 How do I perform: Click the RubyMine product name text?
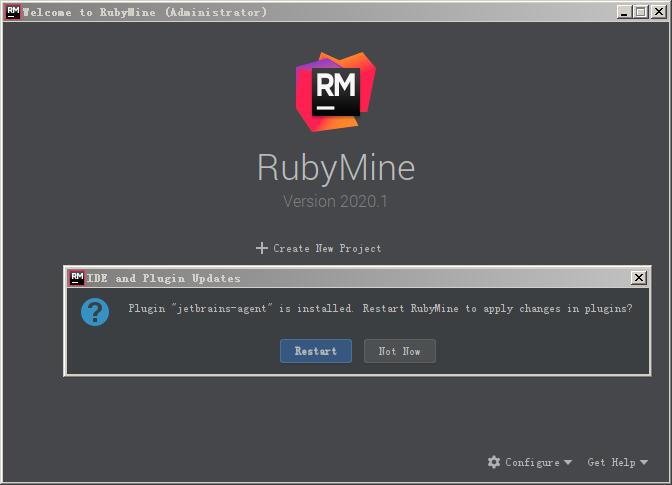point(336,168)
